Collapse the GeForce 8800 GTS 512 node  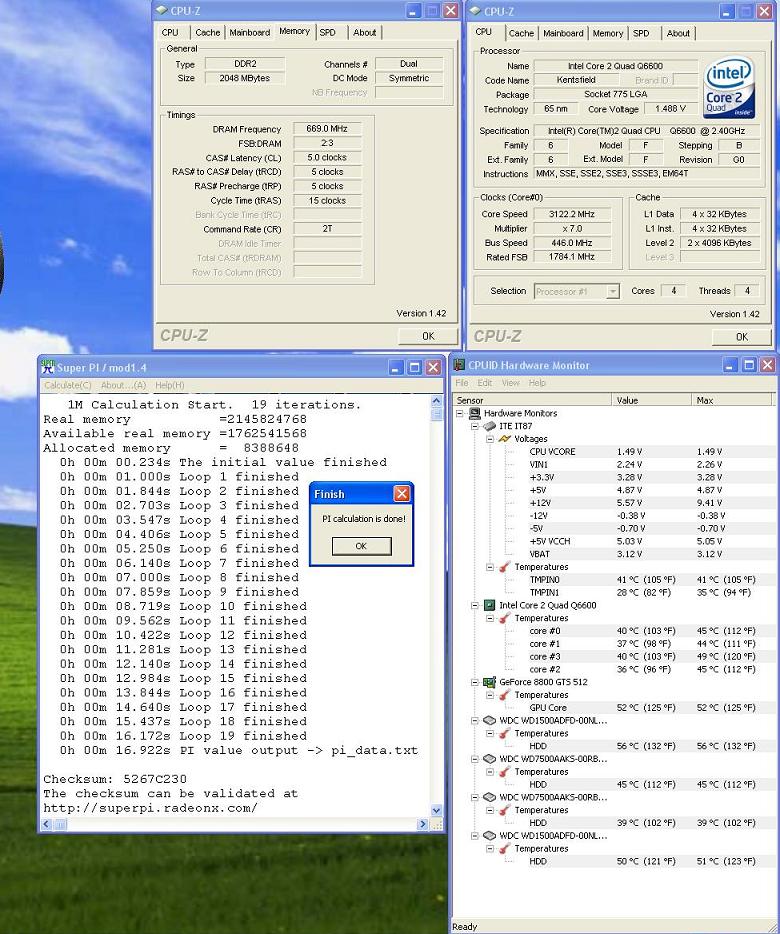475,682
